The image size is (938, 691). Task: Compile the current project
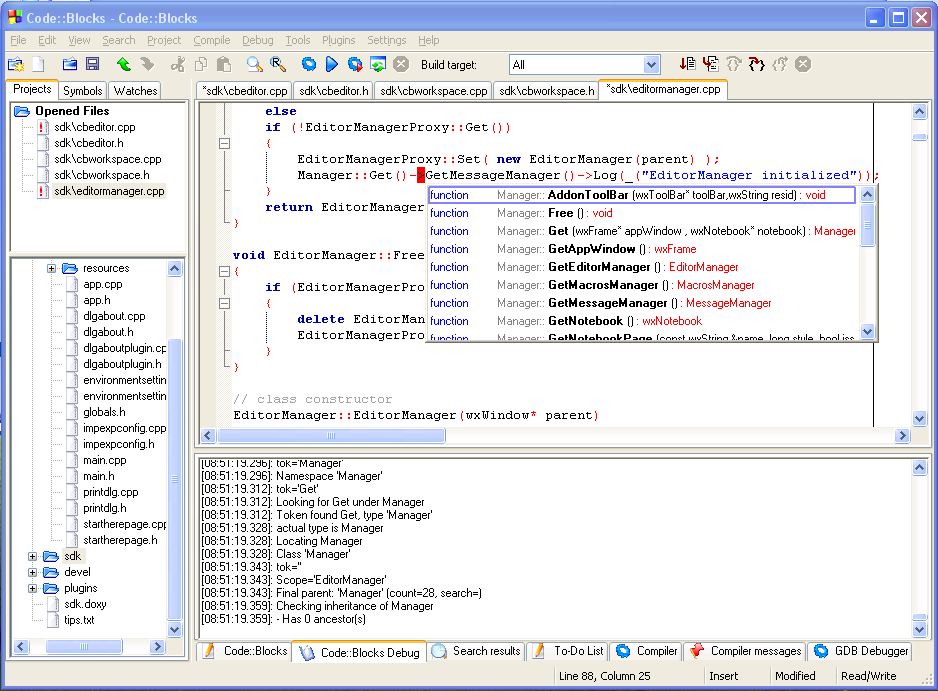[x=310, y=62]
